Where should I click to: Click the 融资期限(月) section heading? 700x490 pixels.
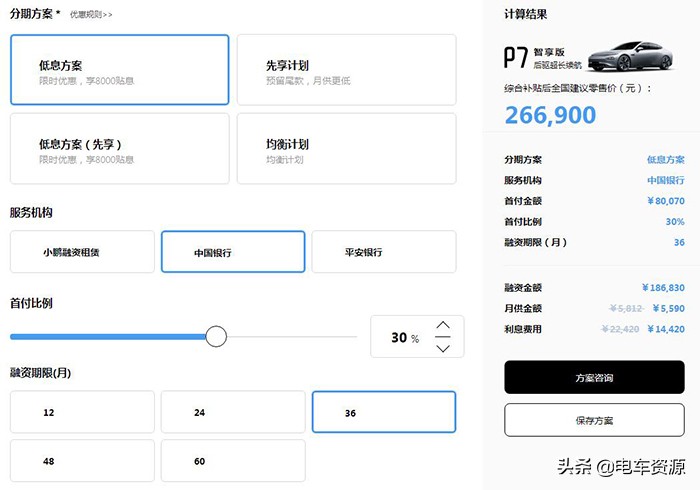(x=41, y=373)
